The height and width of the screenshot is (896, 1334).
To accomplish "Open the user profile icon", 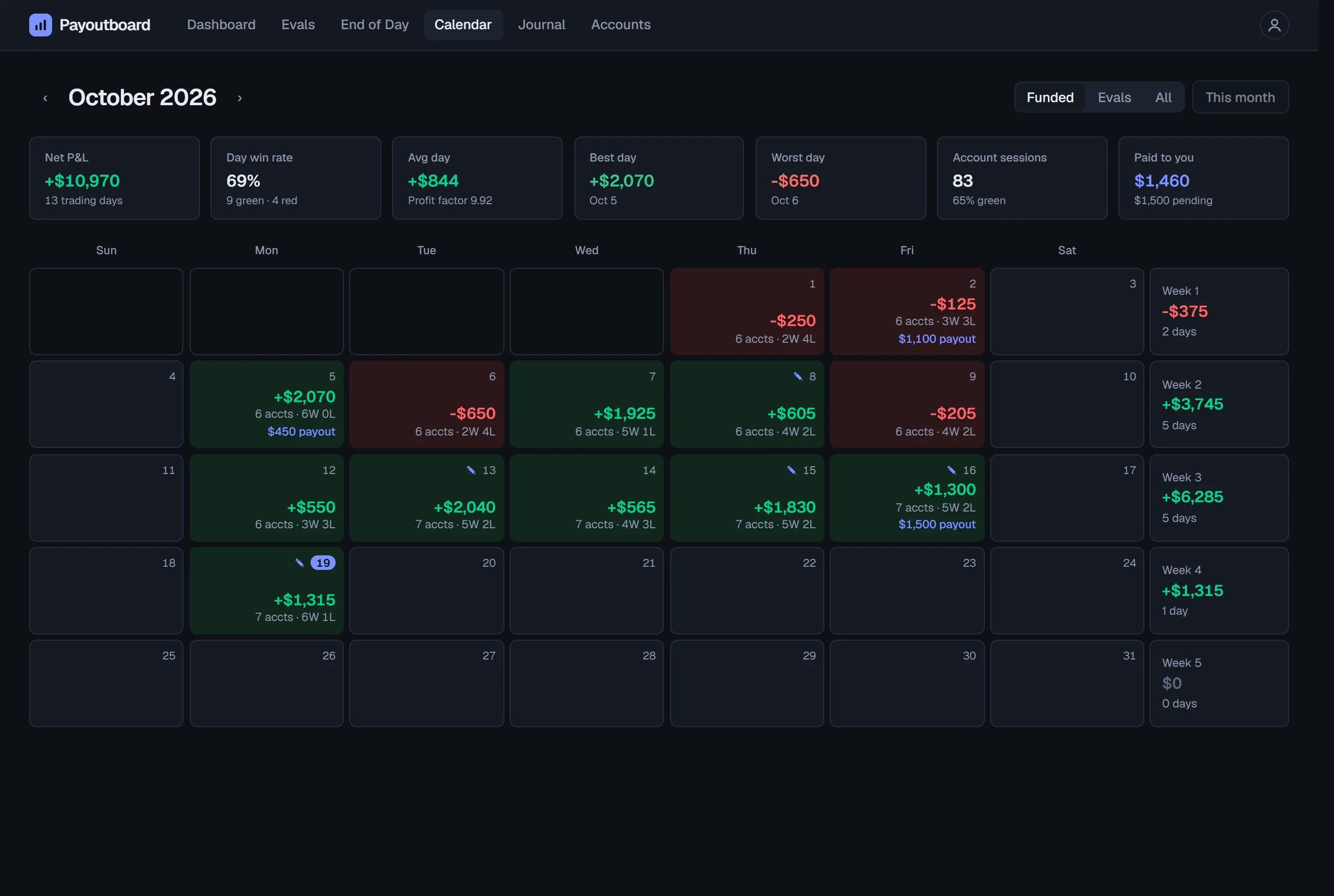I will tap(1274, 25).
